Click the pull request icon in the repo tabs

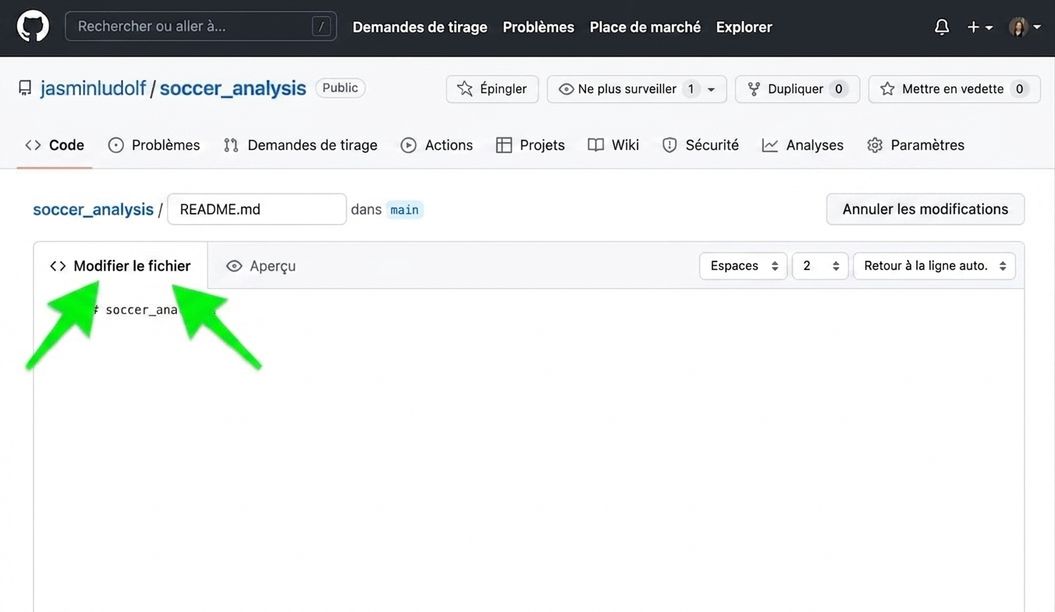[x=231, y=145]
